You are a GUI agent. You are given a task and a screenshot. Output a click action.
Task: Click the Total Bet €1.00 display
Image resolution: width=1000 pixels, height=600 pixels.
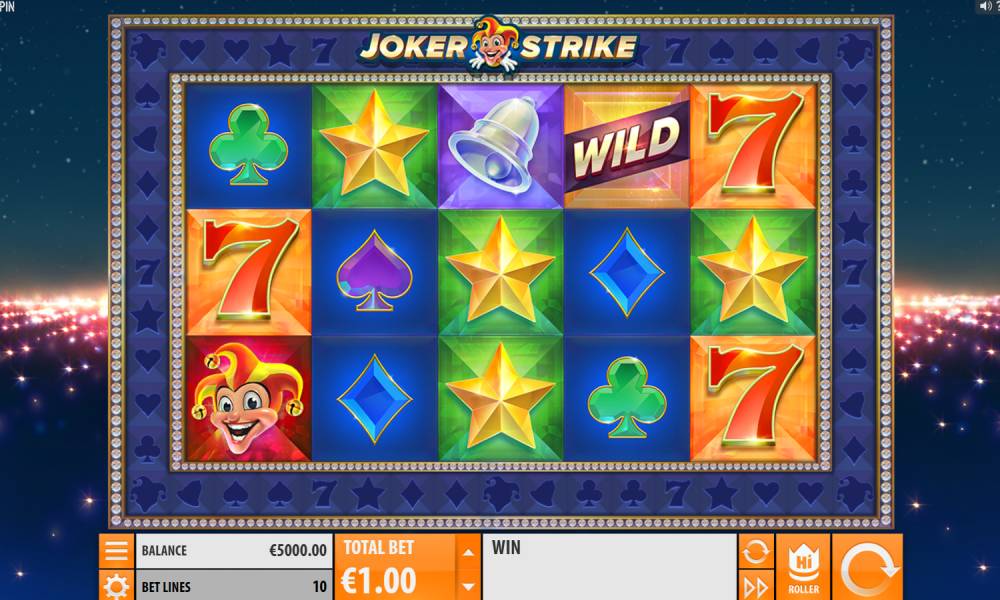(395, 567)
